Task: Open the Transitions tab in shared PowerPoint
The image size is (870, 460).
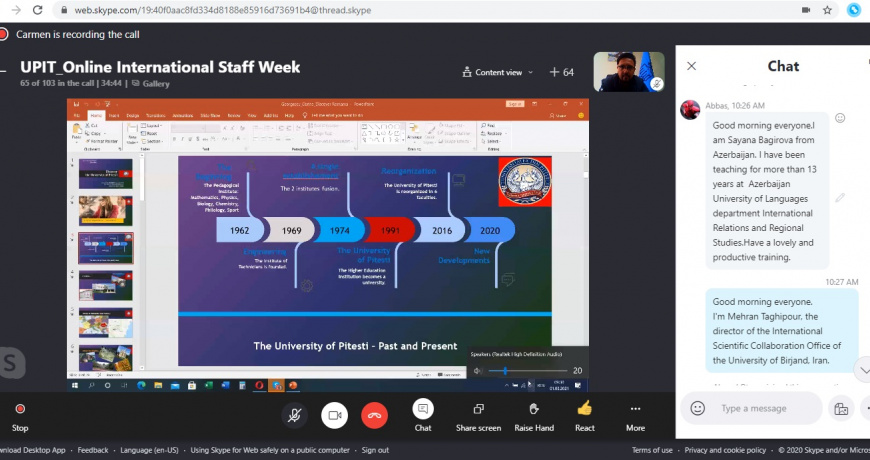Action: point(156,115)
